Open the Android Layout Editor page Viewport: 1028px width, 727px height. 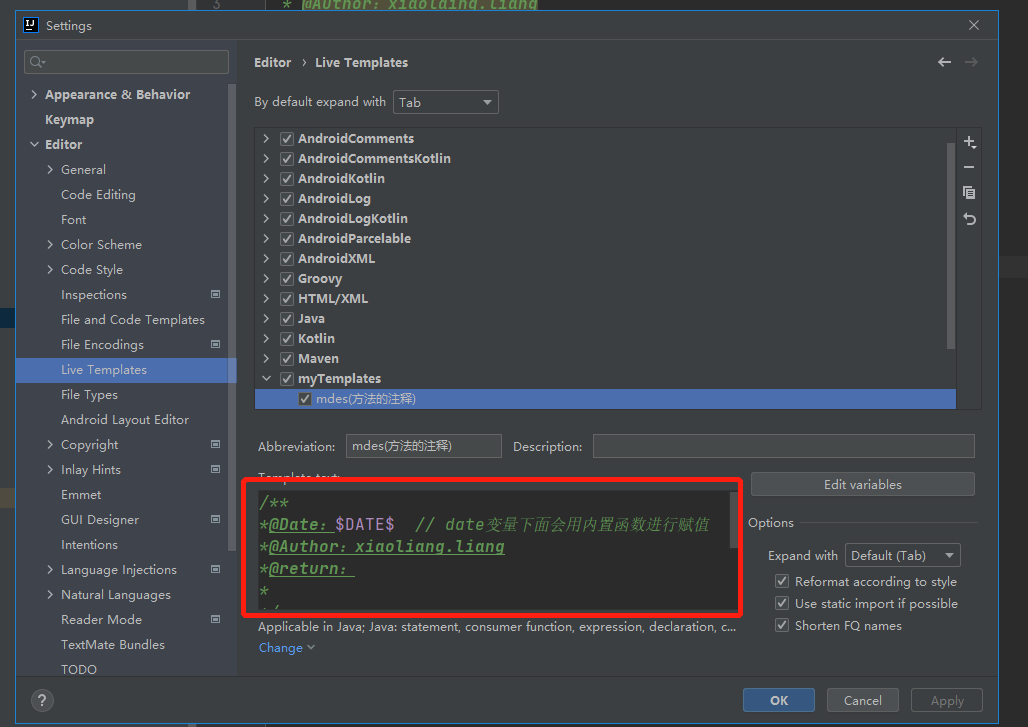point(125,420)
